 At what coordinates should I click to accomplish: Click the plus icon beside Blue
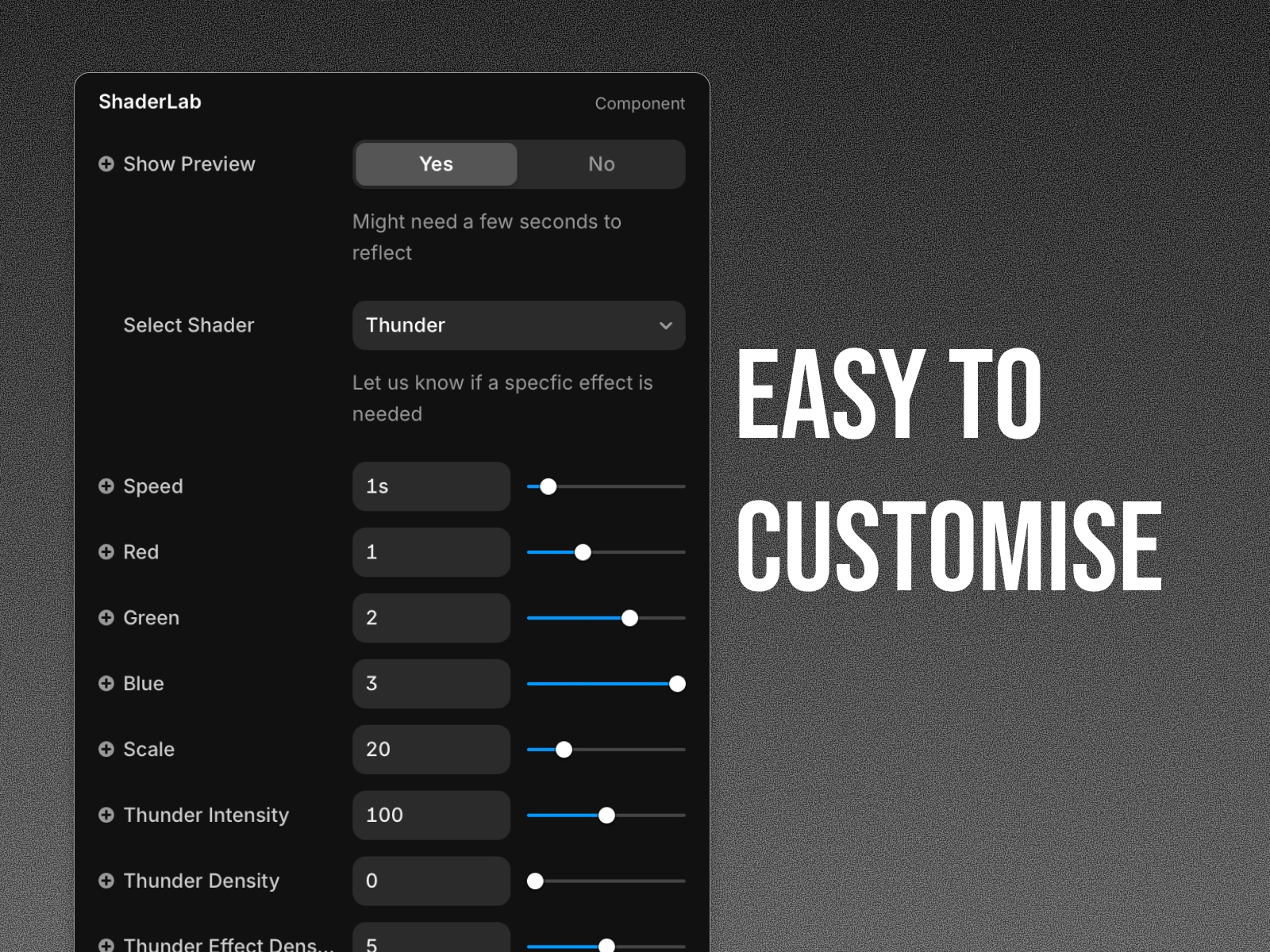[x=107, y=683]
